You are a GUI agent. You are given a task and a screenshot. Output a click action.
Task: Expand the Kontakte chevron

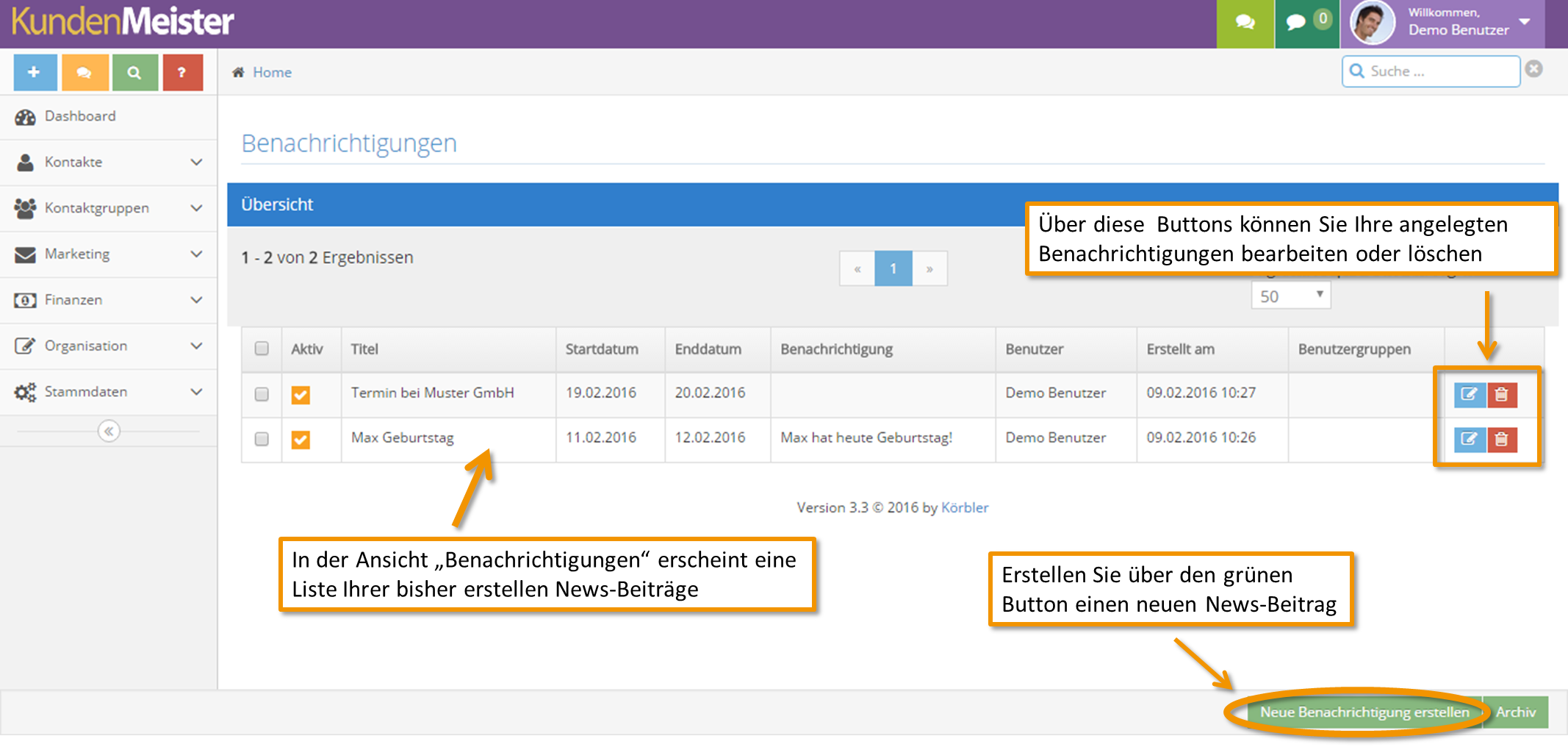pyautogui.click(x=196, y=162)
